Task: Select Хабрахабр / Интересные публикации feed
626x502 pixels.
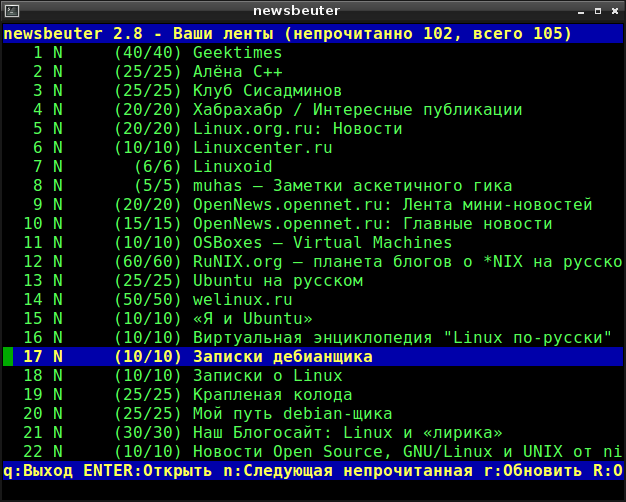Action: point(313,110)
